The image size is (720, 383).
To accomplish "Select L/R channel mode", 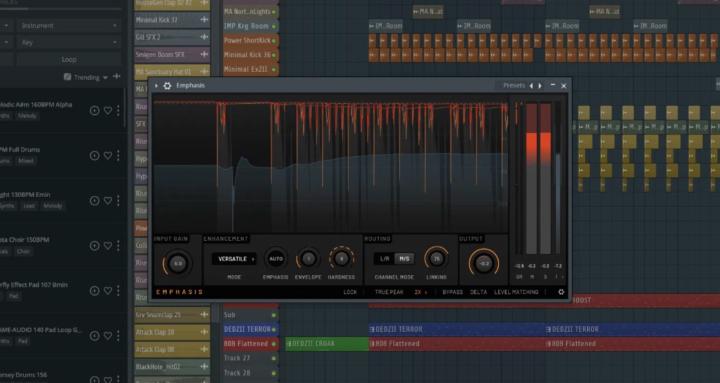I will [384, 259].
